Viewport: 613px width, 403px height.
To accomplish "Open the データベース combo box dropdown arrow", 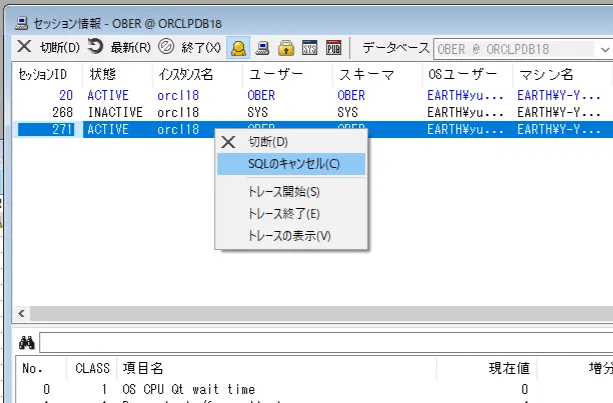I will point(604,50).
